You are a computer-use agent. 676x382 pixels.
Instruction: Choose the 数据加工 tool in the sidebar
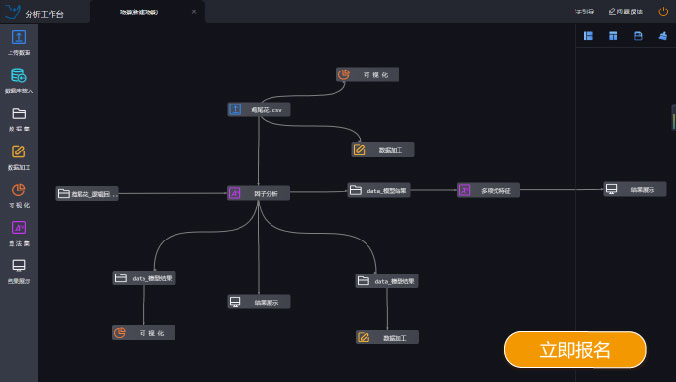(19, 157)
